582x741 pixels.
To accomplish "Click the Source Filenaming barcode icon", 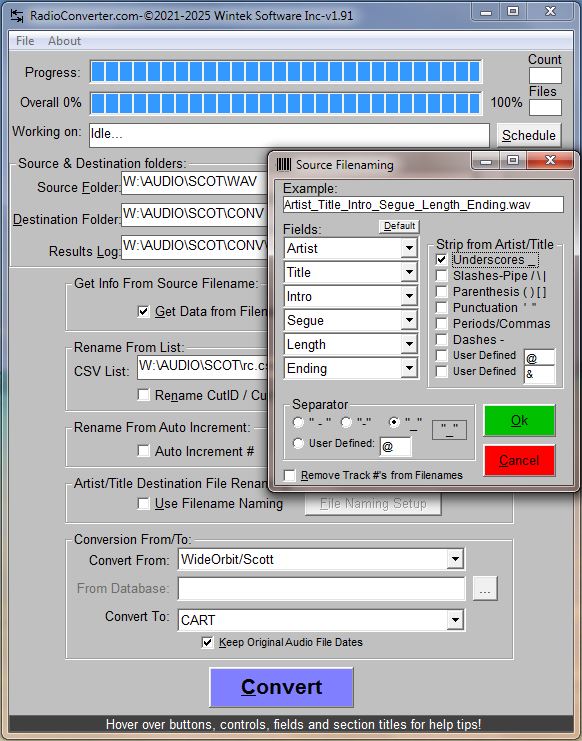I will (283, 164).
